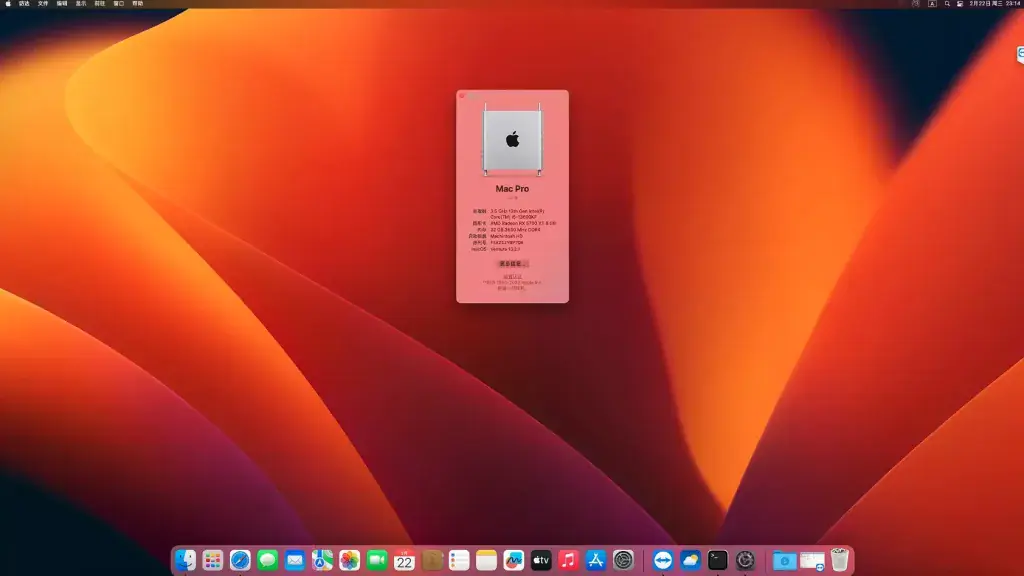Launch Safari from the Dock

click(x=240, y=560)
